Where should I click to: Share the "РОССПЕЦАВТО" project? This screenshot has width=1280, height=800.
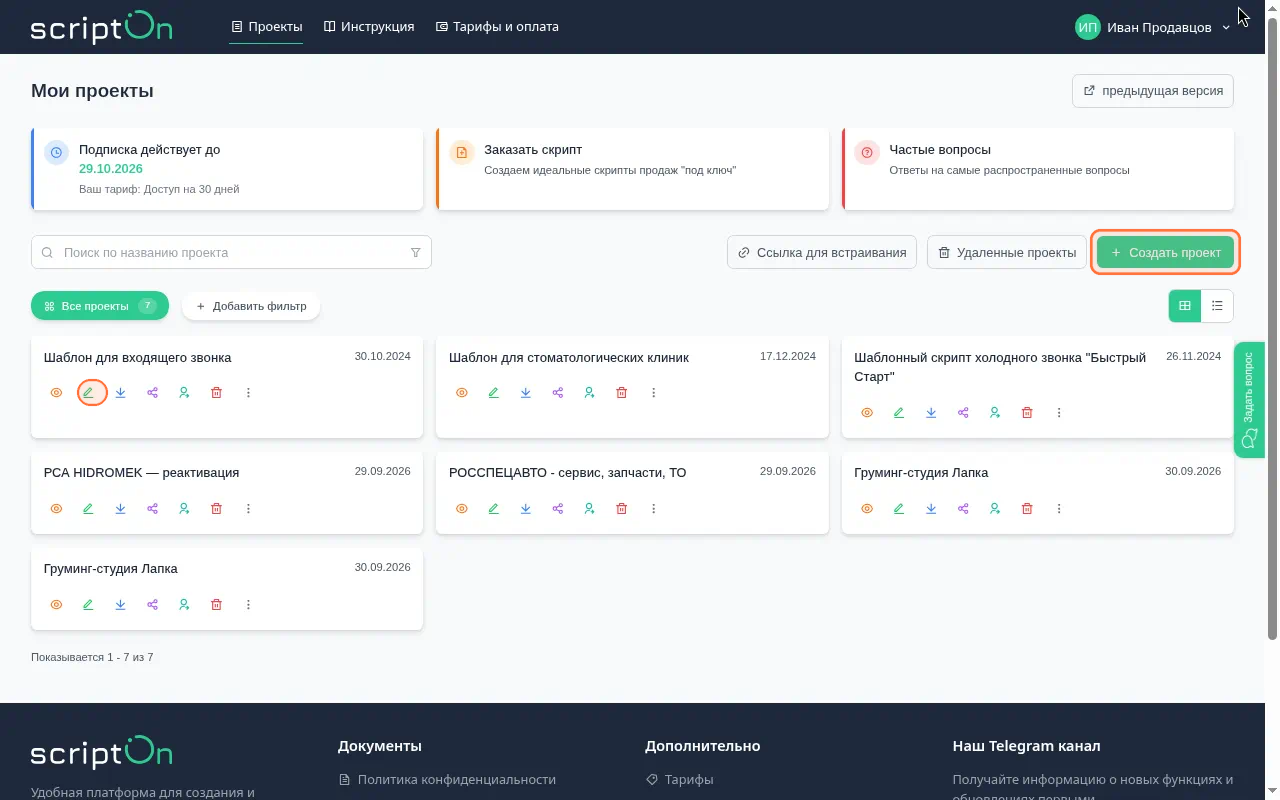558,508
